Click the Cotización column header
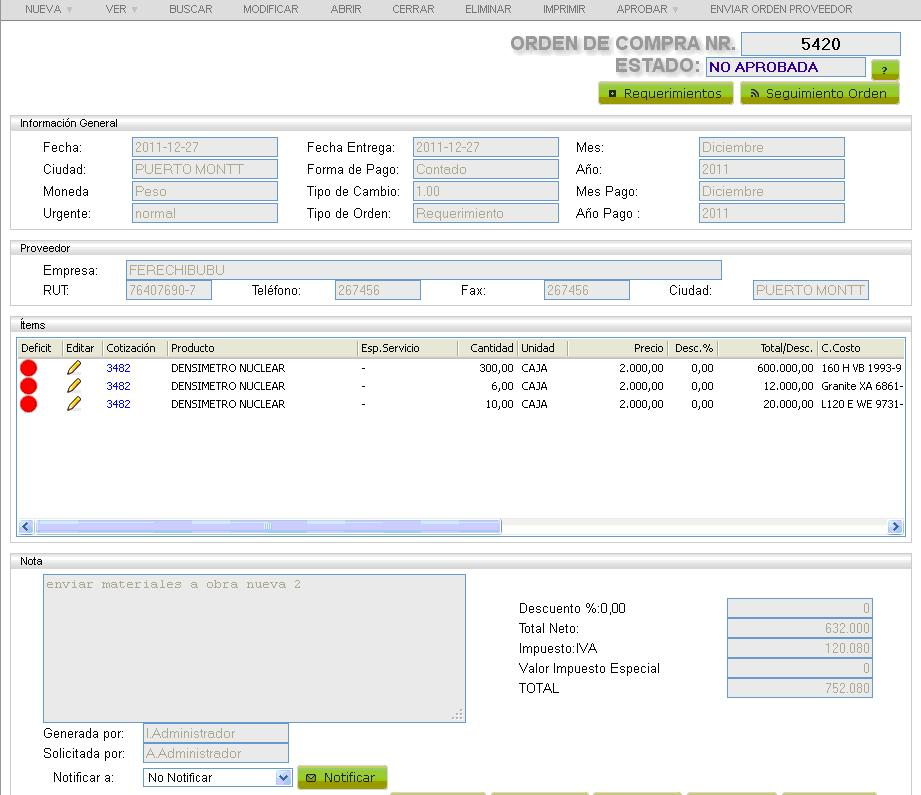921x795 pixels. tap(135, 348)
